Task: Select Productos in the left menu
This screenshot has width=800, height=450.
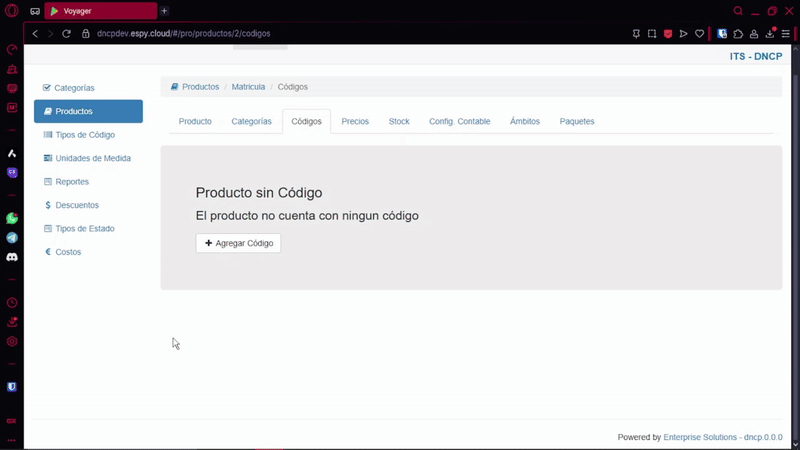Action: (88, 111)
